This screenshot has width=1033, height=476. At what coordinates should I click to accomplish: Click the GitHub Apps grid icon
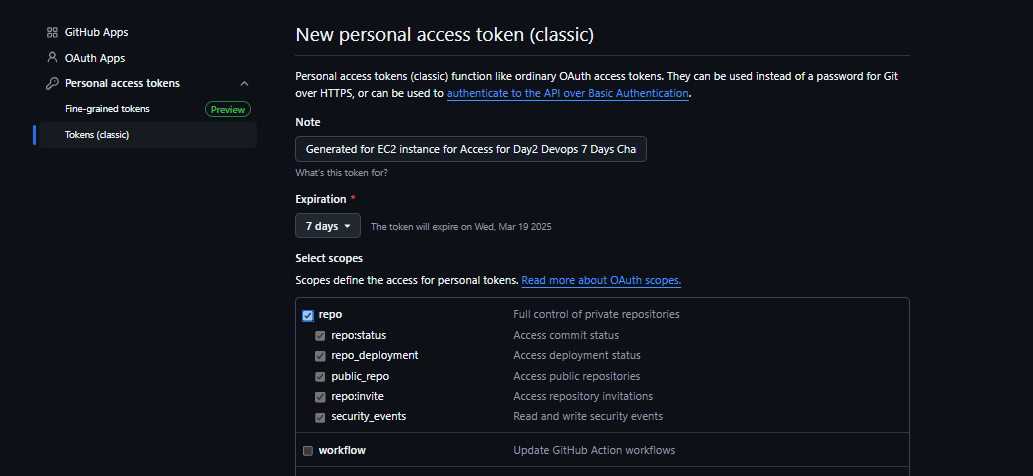pyautogui.click(x=52, y=32)
